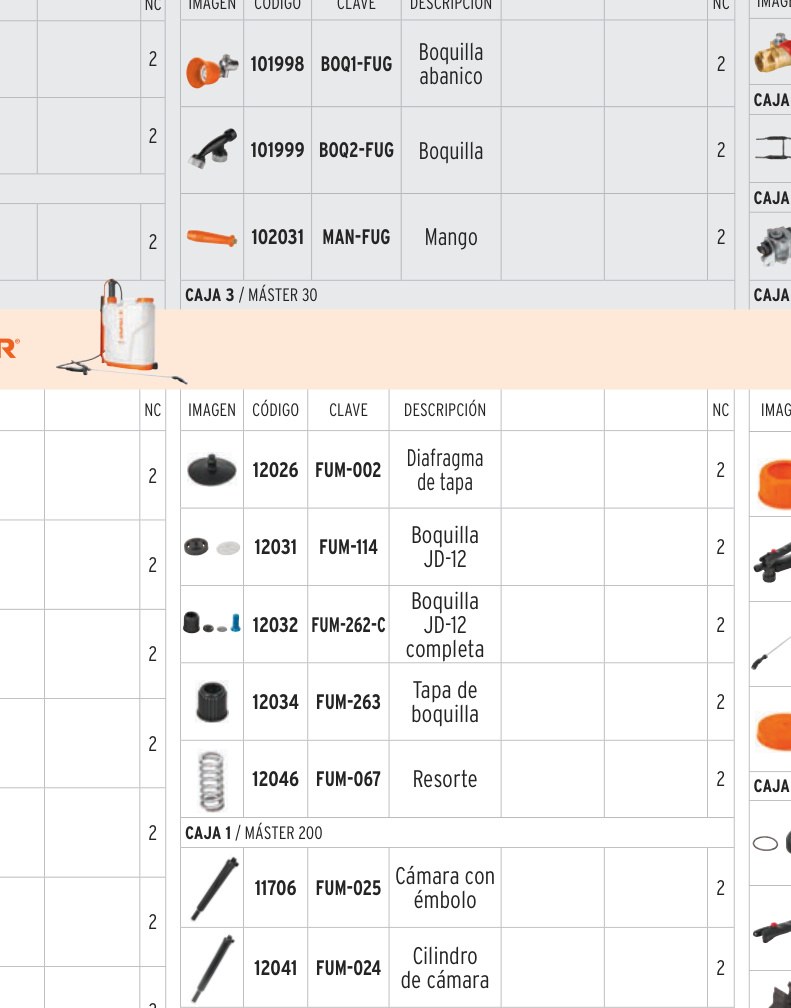Select key FUM-067

click(x=348, y=779)
